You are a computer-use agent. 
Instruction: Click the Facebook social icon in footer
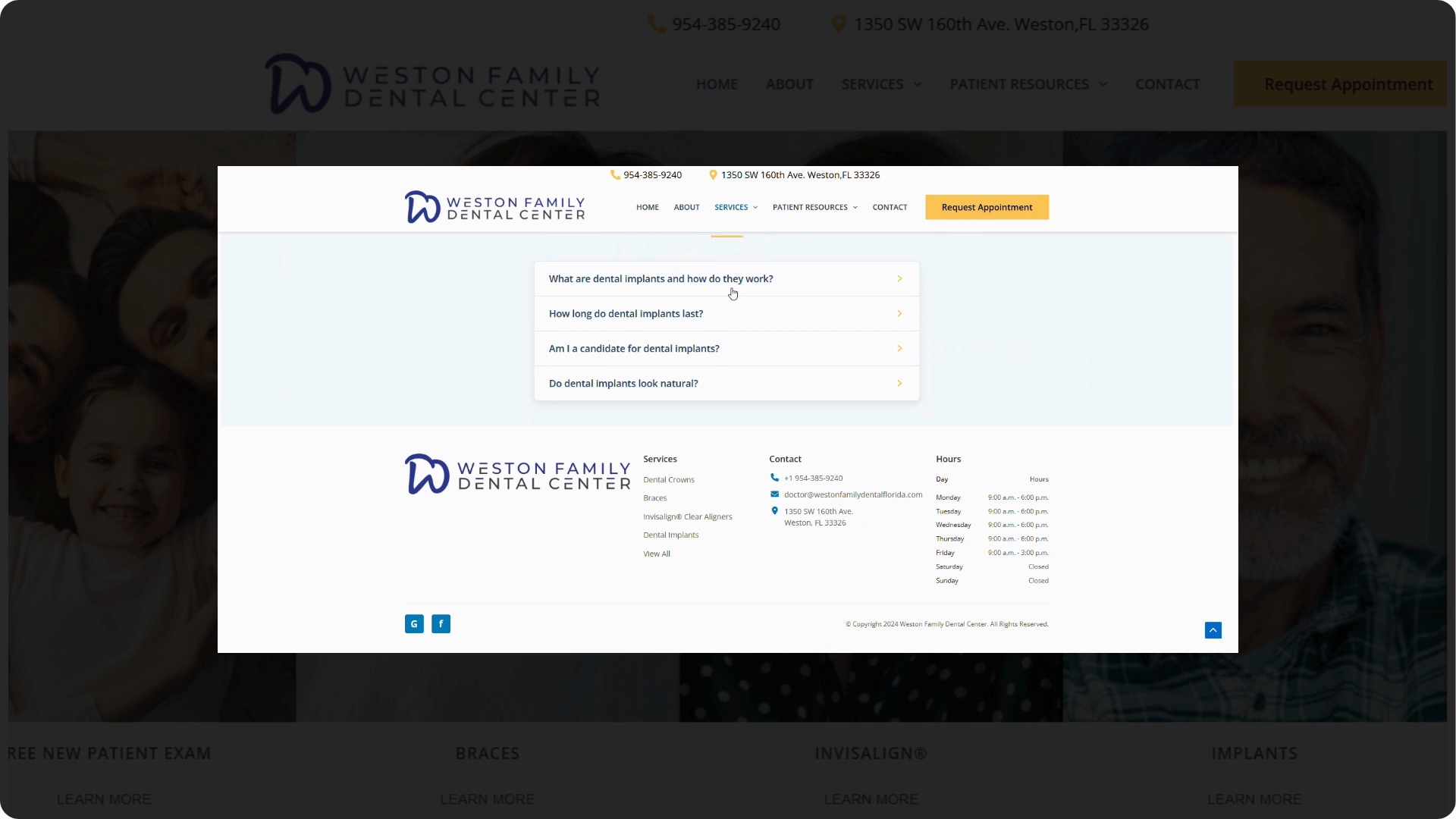pos(441,624)
